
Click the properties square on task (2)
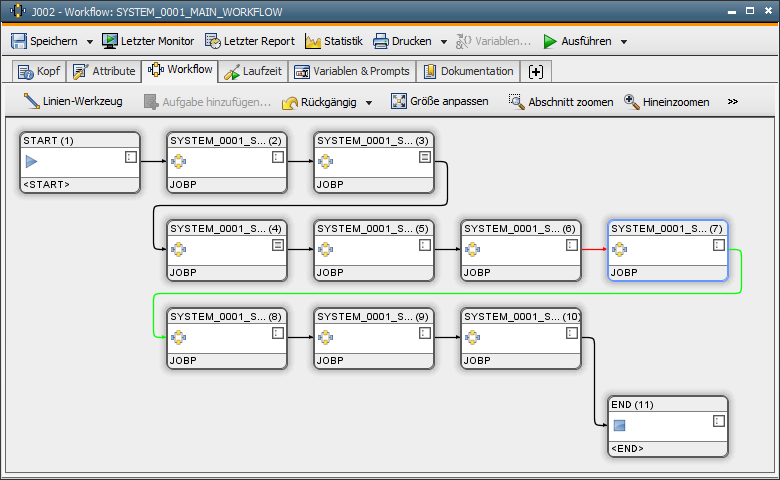pos(278,157)
